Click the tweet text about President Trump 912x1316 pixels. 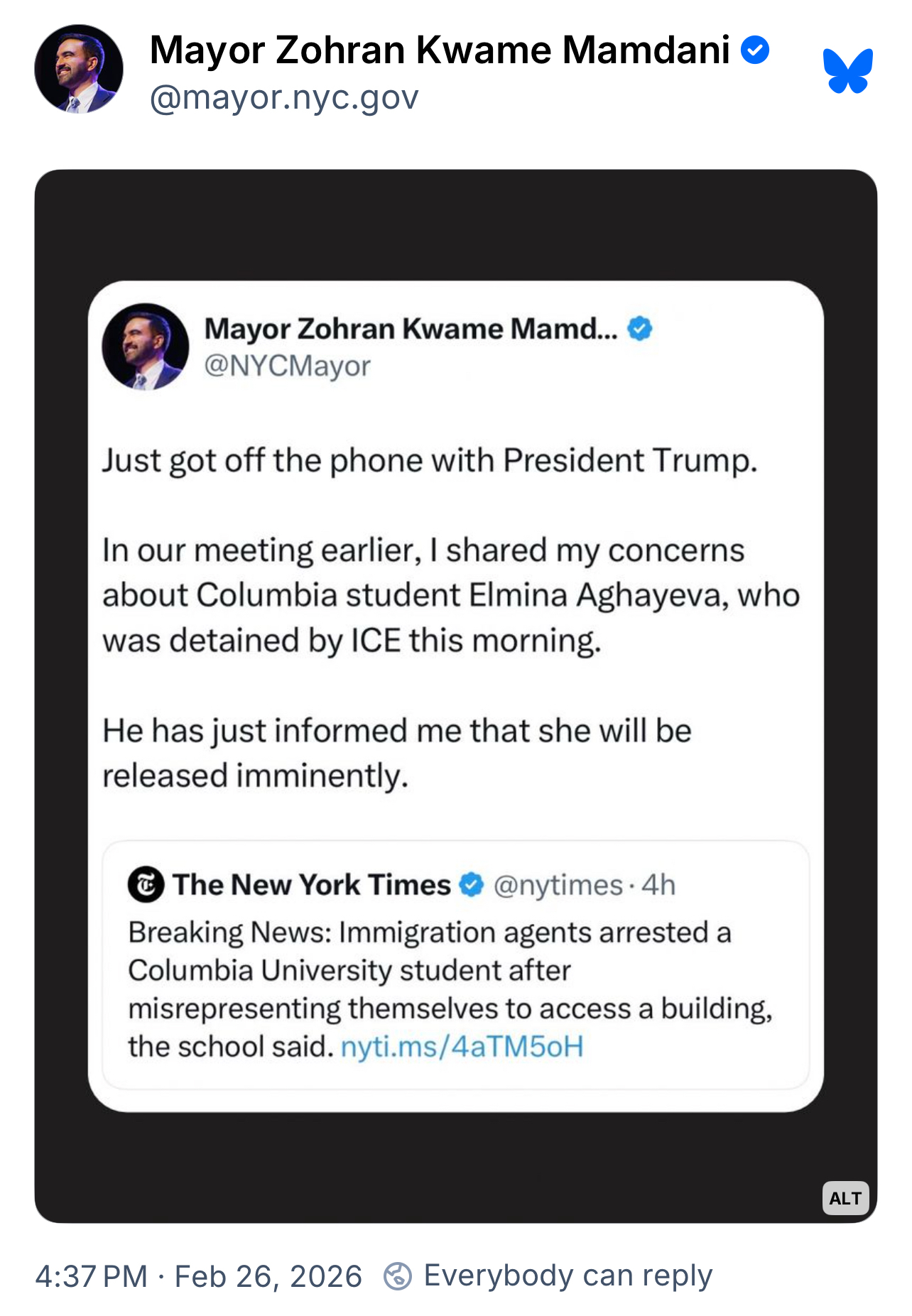pyautogui.click(x=430, y=460)
